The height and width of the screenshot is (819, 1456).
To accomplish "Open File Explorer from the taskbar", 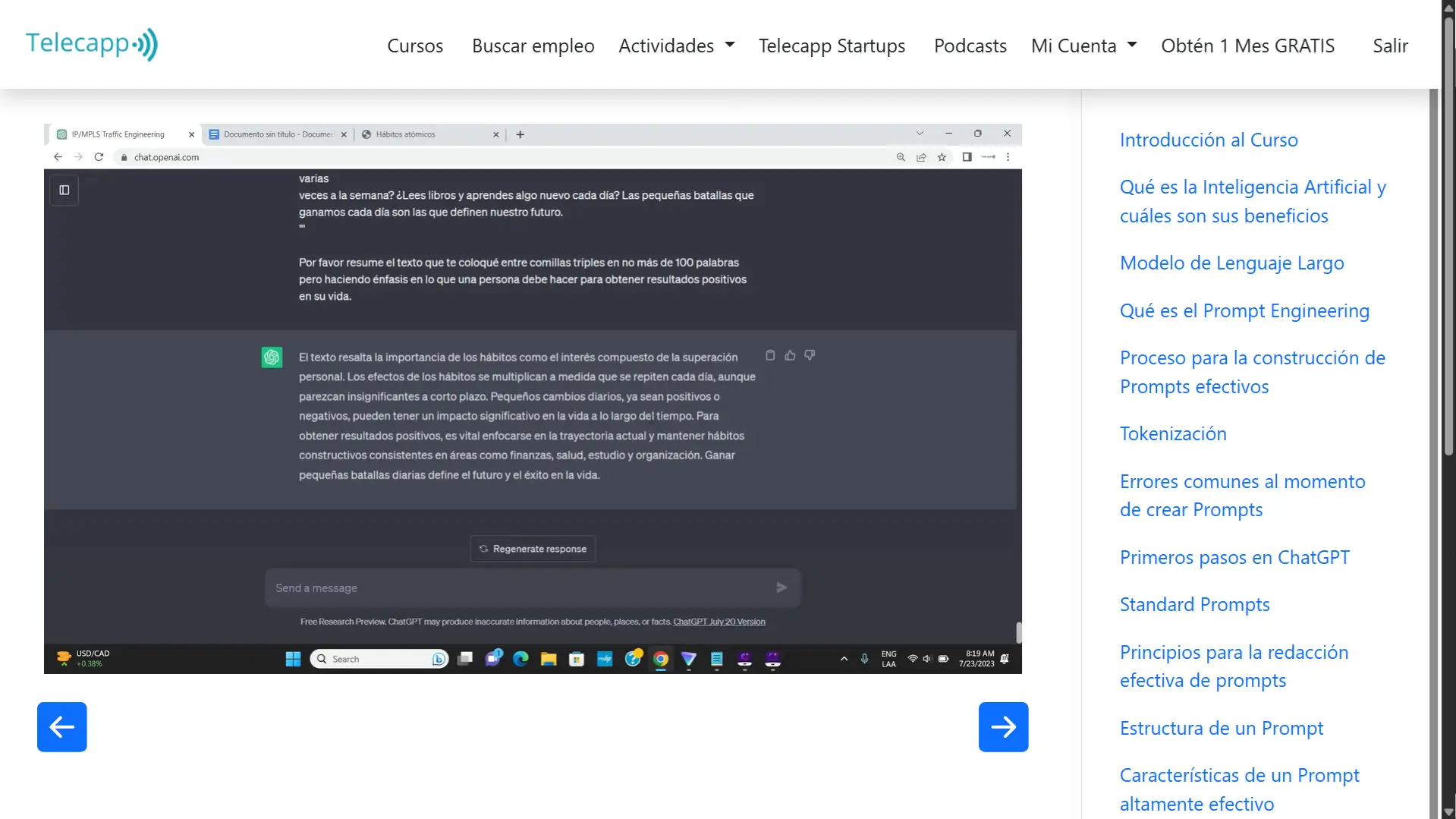I will [x=549, y=659].
